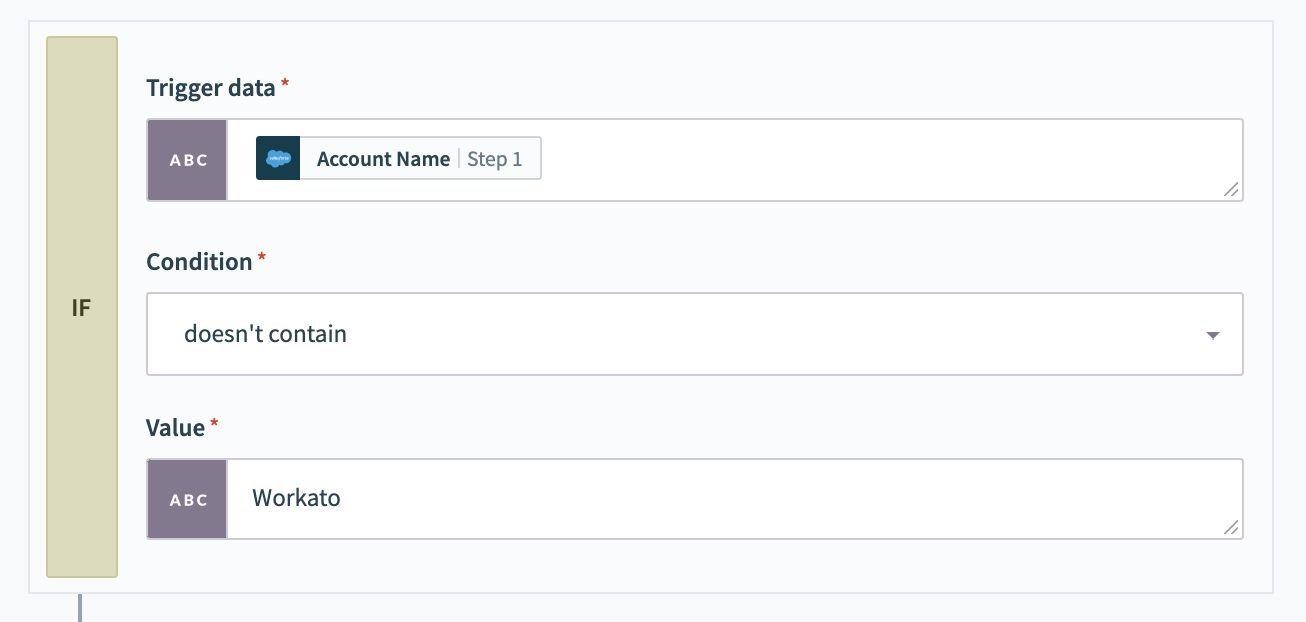Click the ABC data type icon beside Value
The height and width of the screenshot is (622, 1306).
click(x=187, y=499)
